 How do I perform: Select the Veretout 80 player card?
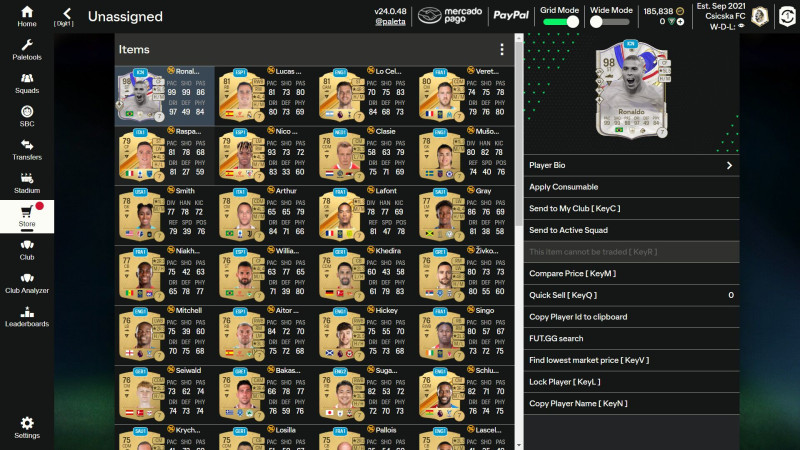point(464,95)
